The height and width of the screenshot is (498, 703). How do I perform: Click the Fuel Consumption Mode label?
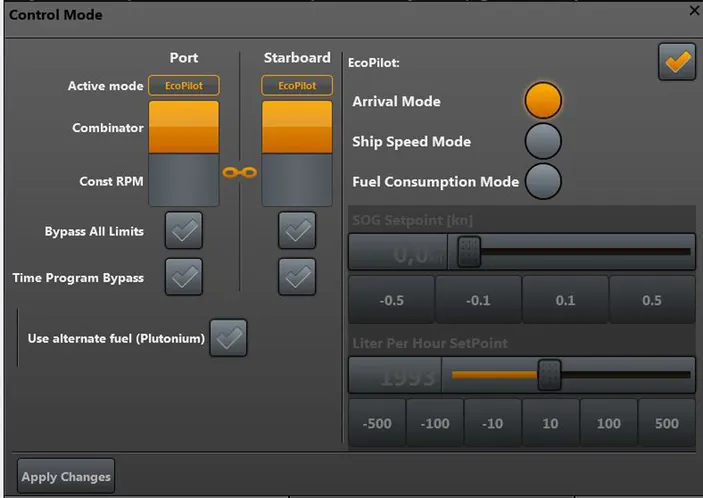pyautogui.click(x=435, y=182)
